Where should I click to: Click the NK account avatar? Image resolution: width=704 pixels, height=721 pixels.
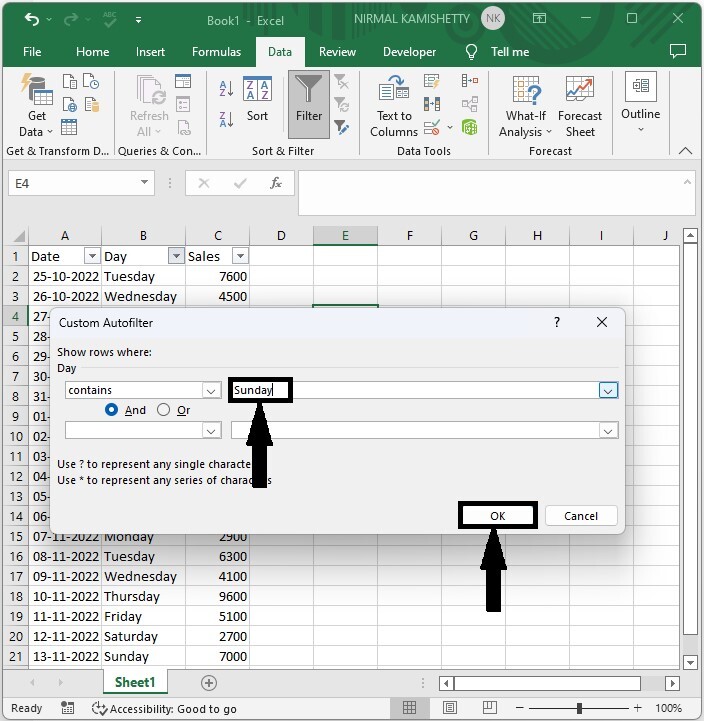pyautogui.click(x=492, y=18)
